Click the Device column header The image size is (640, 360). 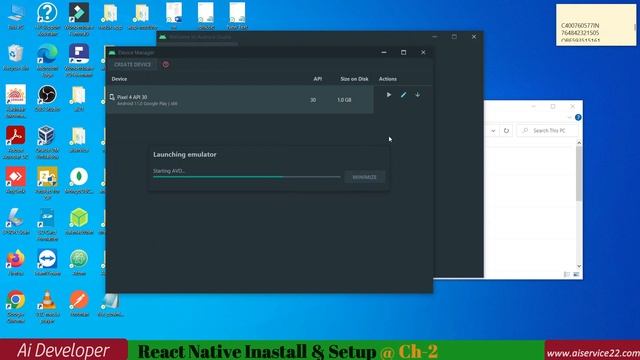click(119, 79)
